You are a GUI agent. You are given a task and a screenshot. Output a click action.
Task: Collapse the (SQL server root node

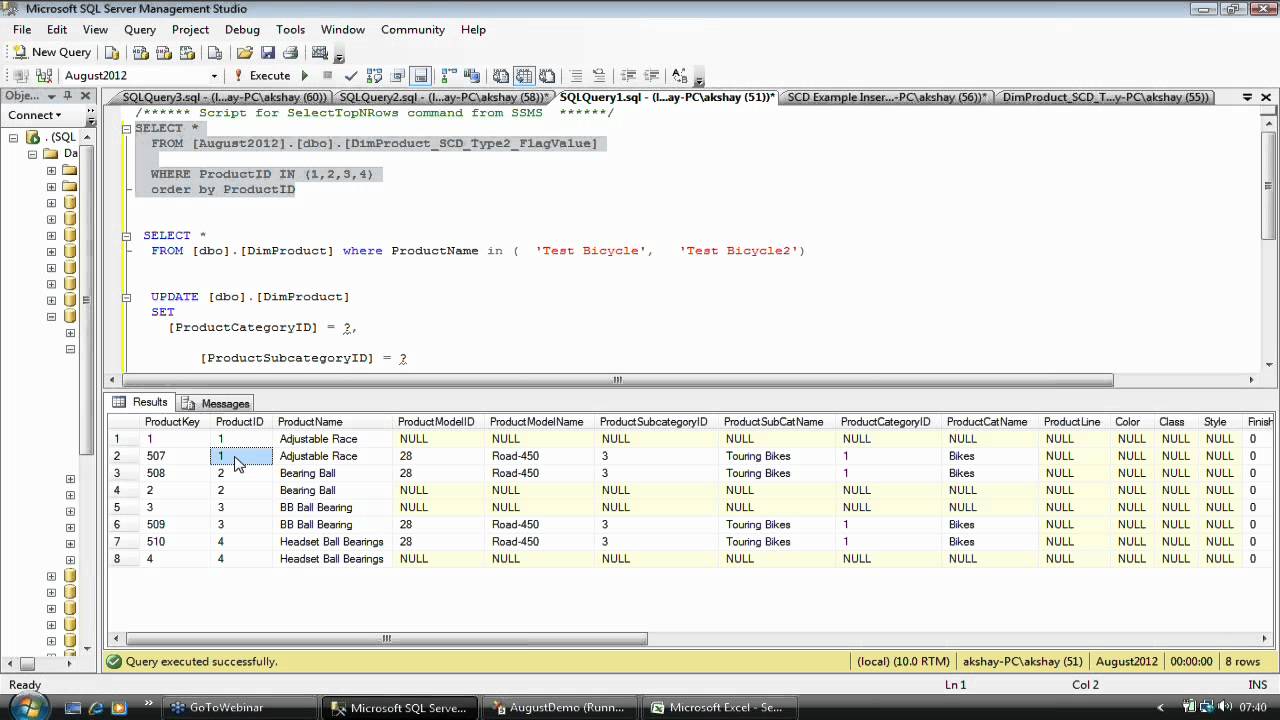click(x=15, y=138)
